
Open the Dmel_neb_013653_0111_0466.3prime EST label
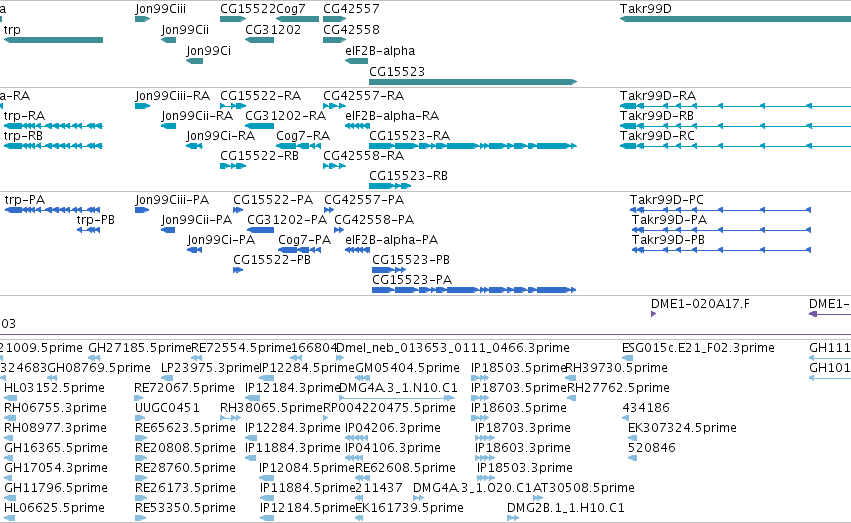click(x=453, y=348)
